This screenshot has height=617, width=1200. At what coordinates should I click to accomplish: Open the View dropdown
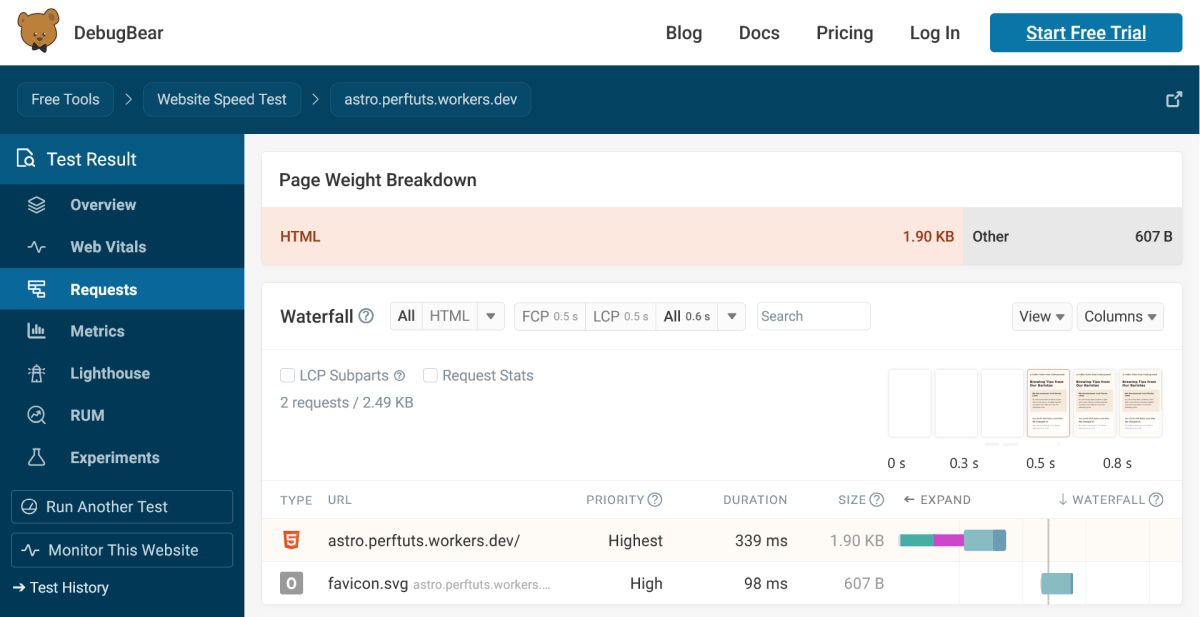[x=1042, y=316]
